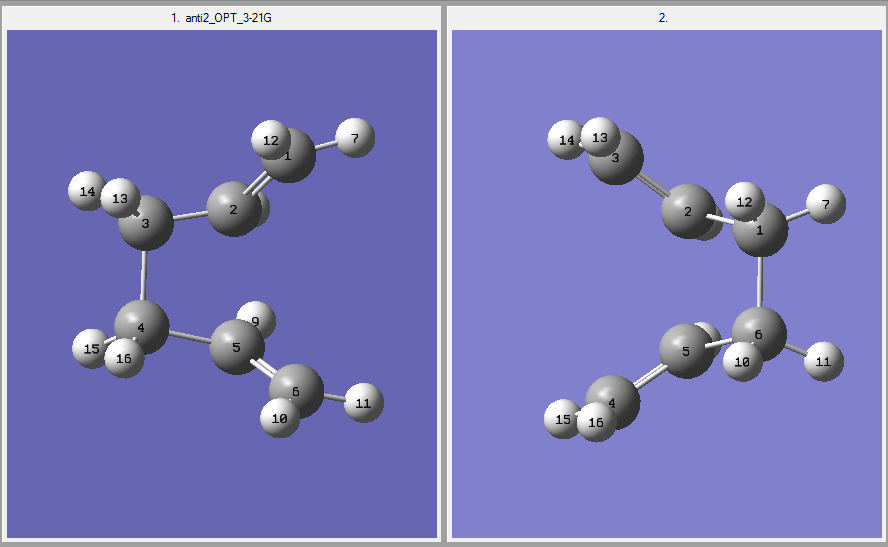Select carbon atom 2 in anti2_OPT_3-21G panel
The image size is (888, 547).
233,209
